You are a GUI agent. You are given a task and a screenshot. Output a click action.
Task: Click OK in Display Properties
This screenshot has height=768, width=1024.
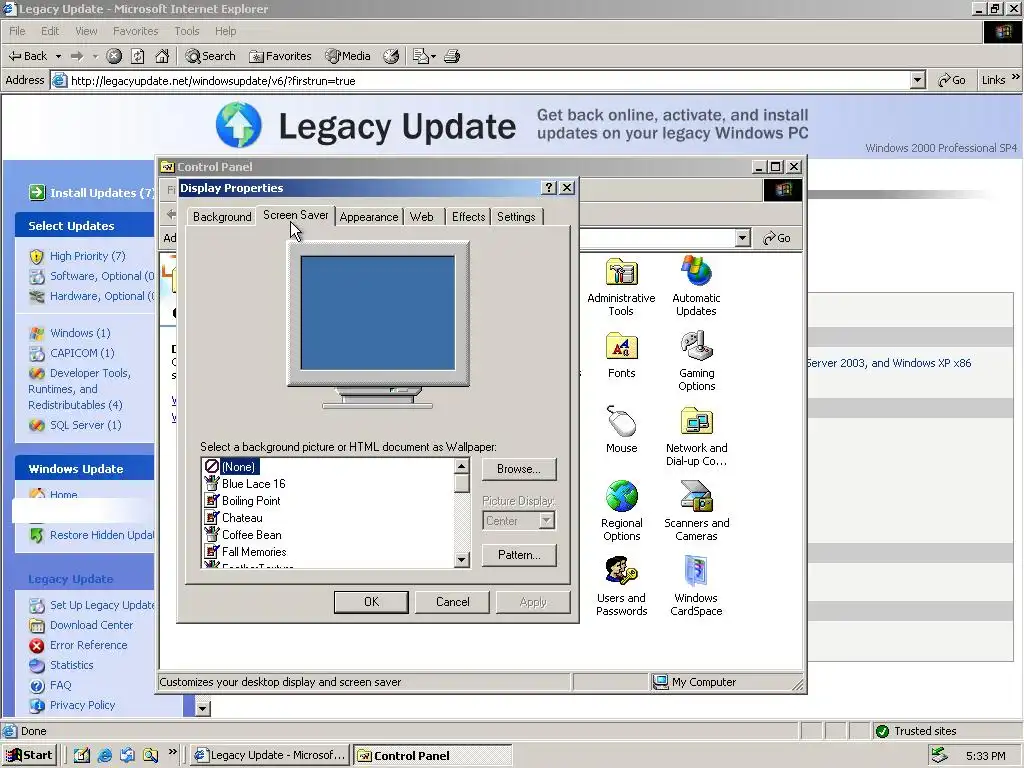point(371,601)
